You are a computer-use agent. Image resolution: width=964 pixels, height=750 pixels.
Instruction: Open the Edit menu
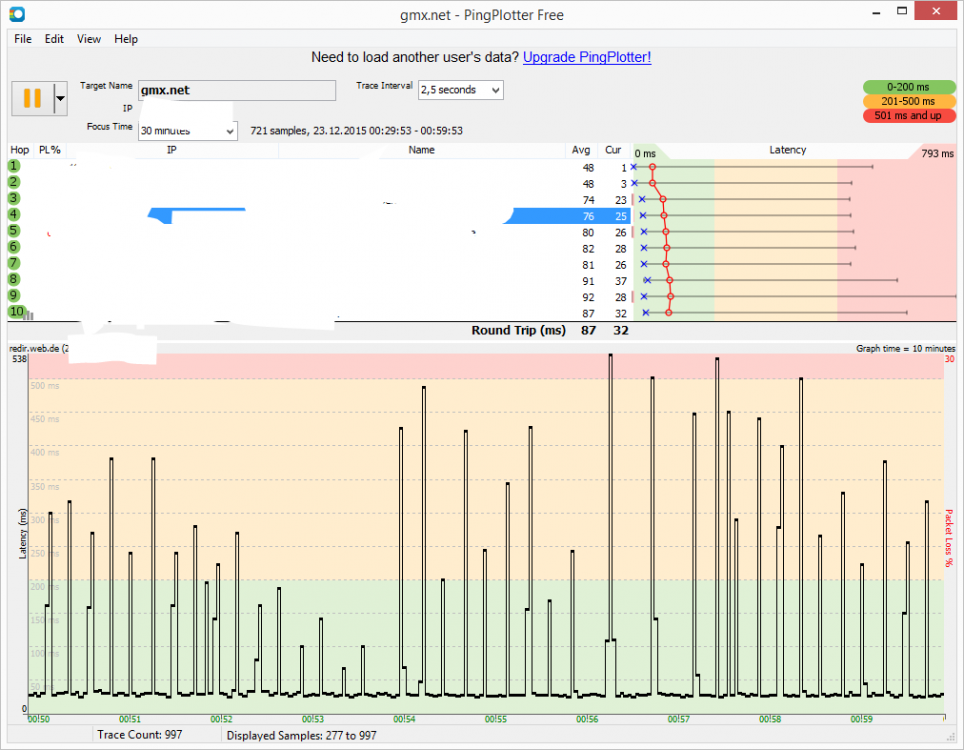[54, 39]
